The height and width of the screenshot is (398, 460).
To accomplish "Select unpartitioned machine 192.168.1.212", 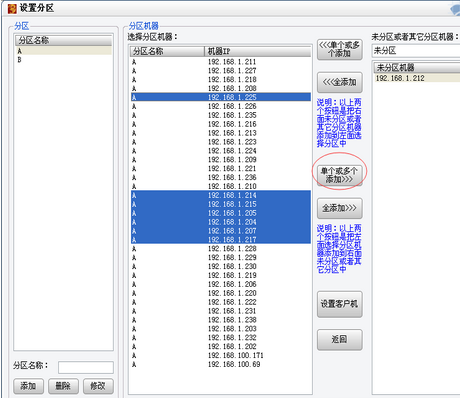I will pyautogui.click(x=417, y=78).
